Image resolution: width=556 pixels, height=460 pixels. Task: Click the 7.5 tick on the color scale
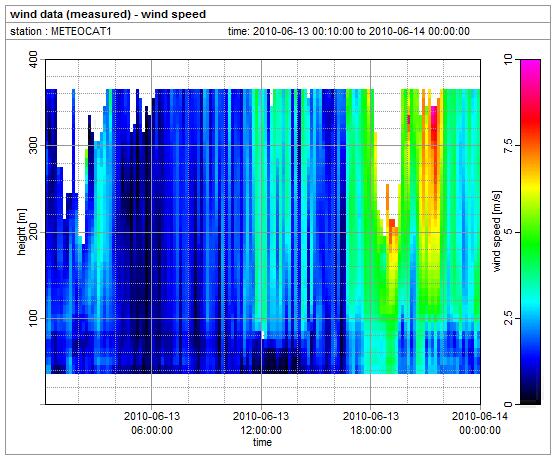[x=508, y=145]
